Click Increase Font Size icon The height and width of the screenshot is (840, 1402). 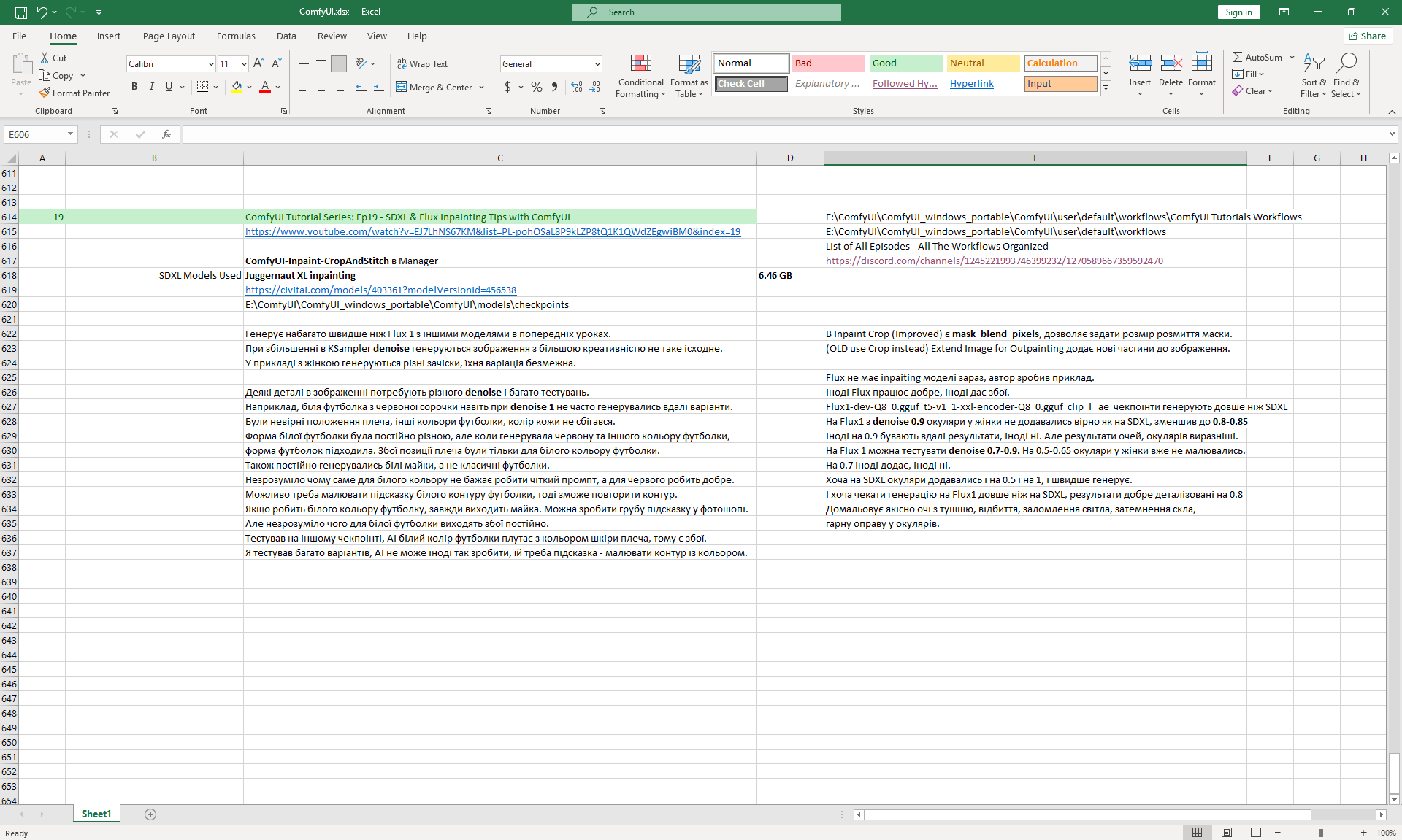258,63
